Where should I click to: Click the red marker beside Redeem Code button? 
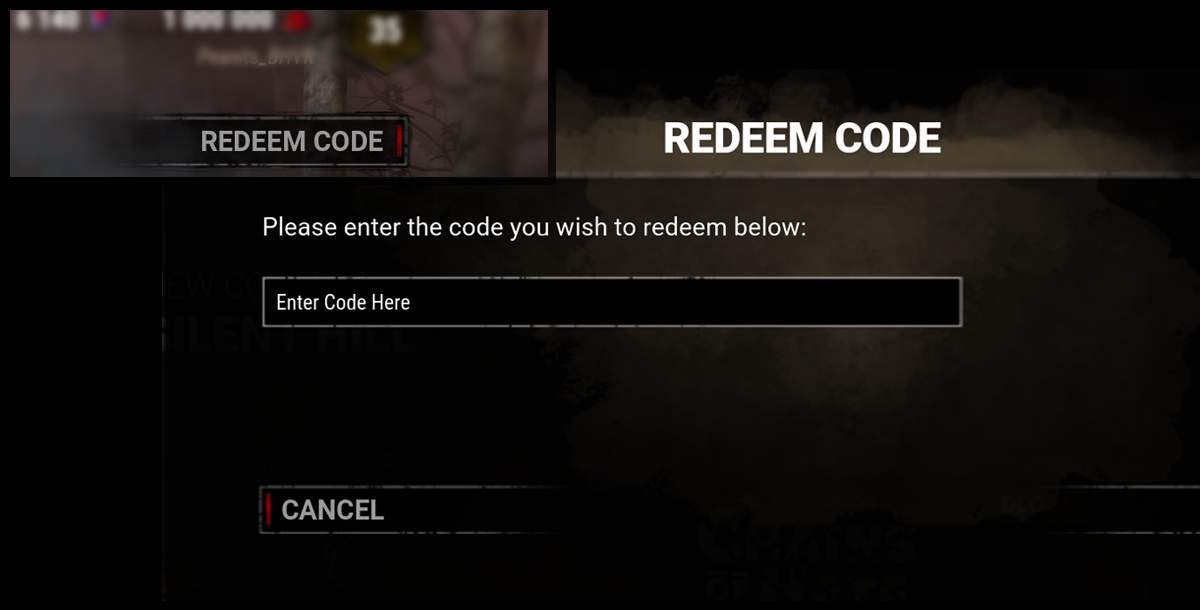pyautogui.click(x=399, y=141)
